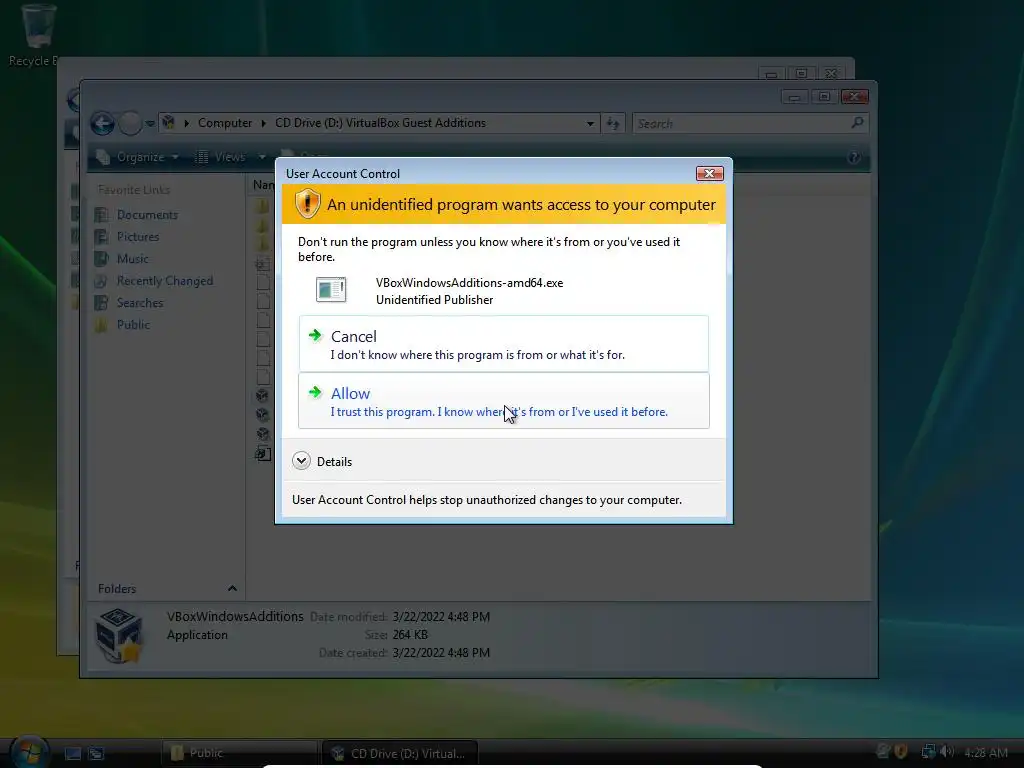Click the taskbar clock showing 4:28 AM
The width and height of the screenshot is (1024, 768).
point(985,753)
